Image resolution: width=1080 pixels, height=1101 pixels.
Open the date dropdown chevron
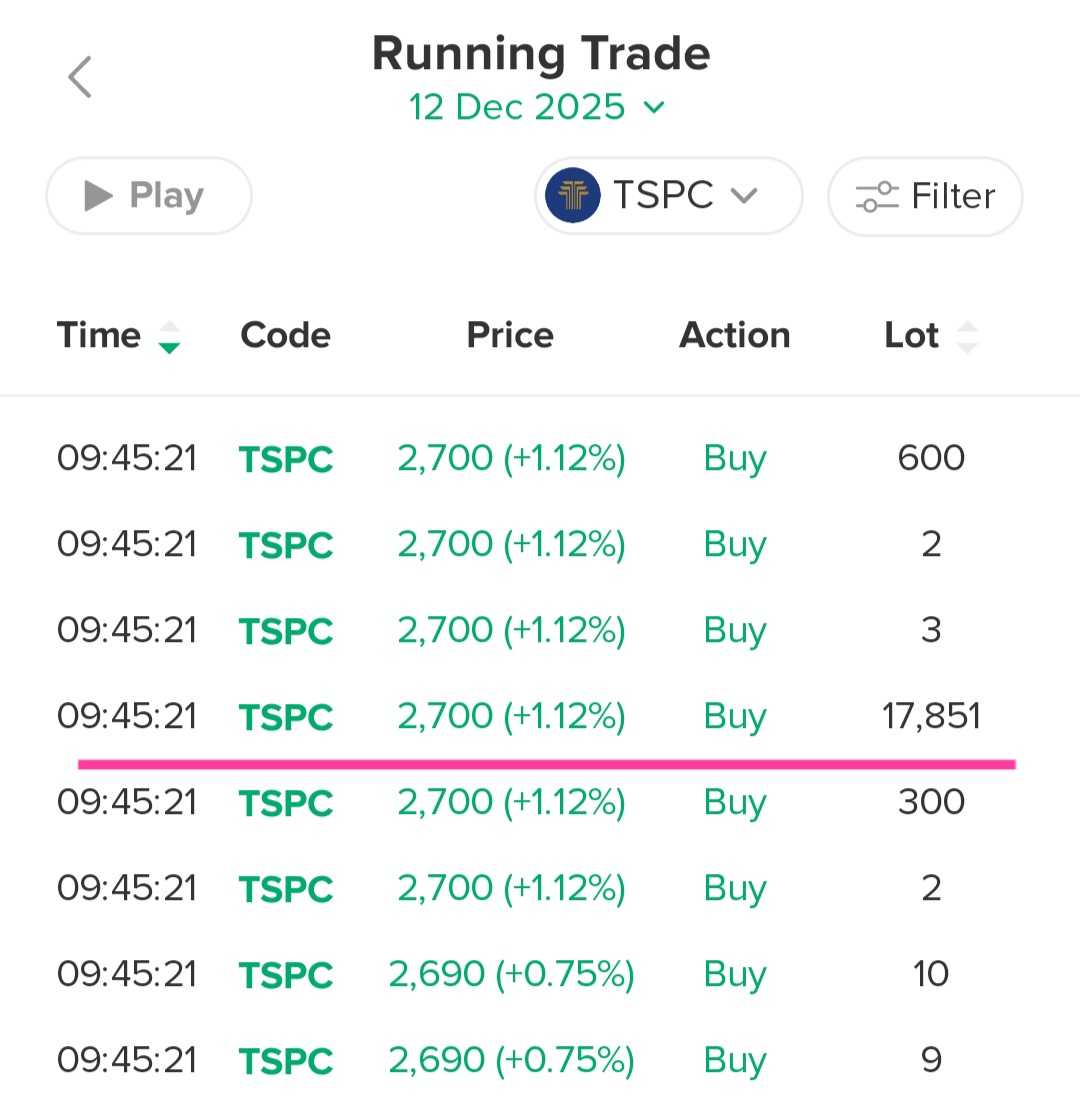pos(654,107)
